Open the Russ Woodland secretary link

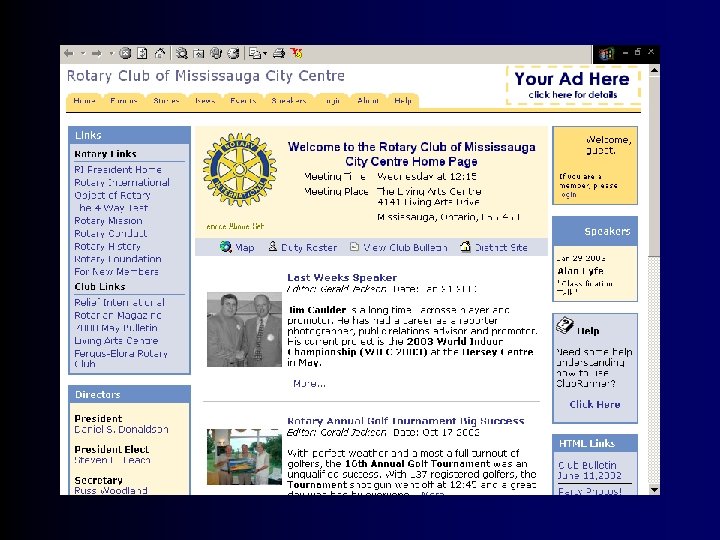coord(111,490)
